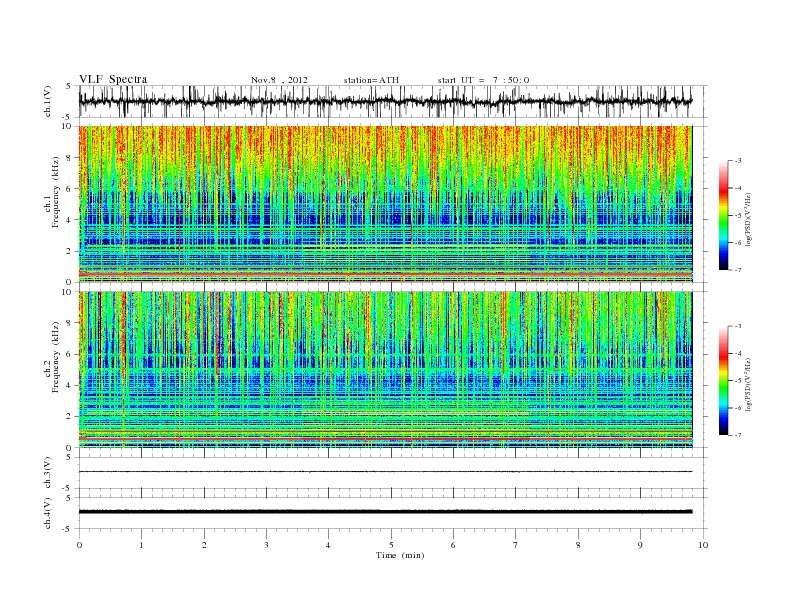Image resolution: width=792 pixels, height=612 pixels.
Task: Click the "7" tick on the time axis
Action: [x=516, y=545]
